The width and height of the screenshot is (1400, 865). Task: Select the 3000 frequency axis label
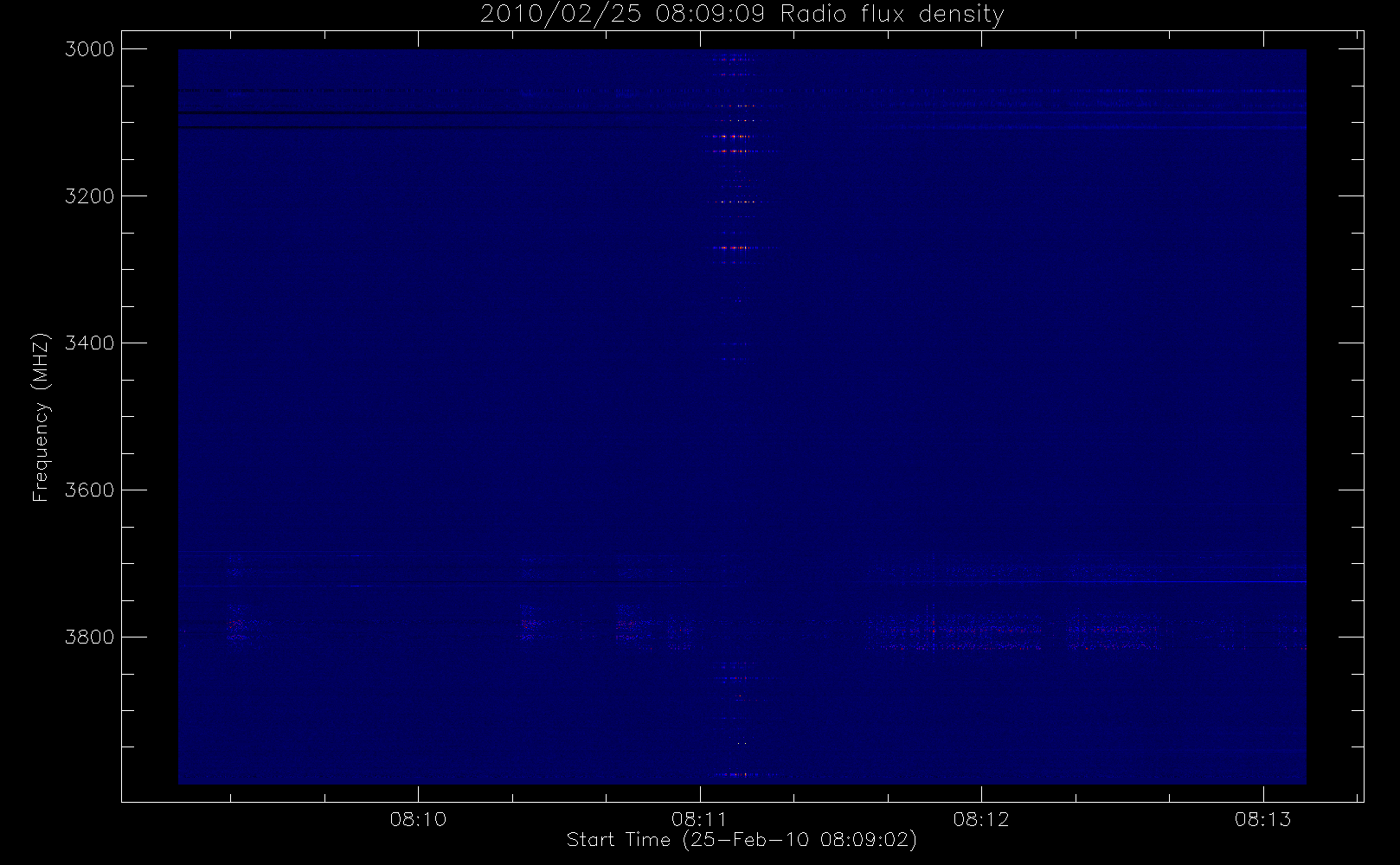(89, 49)
